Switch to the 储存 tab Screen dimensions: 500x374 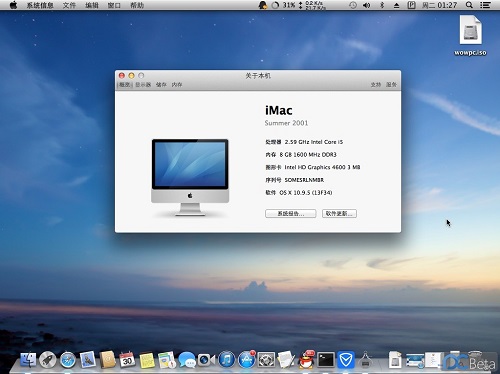point(161,85)
